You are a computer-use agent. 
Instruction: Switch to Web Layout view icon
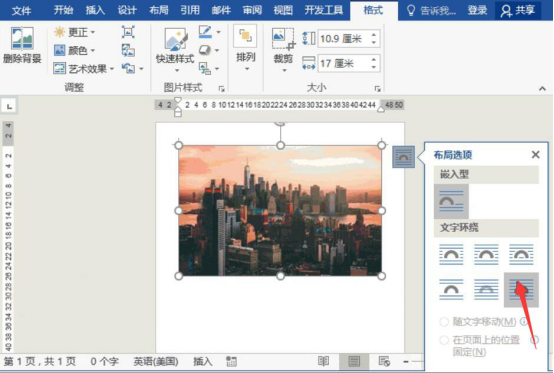[384, 361]
